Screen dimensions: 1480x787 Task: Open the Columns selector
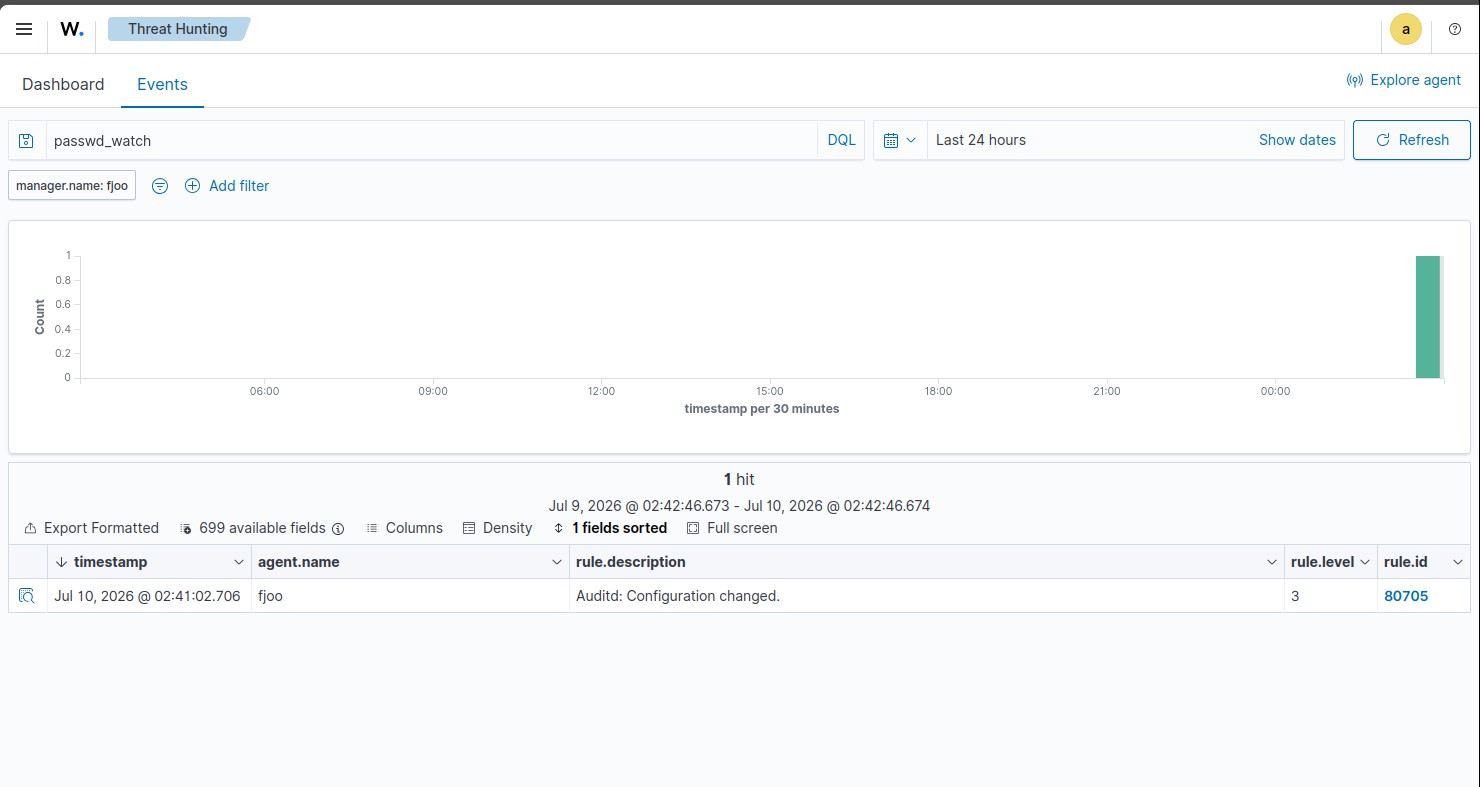pos(404,528)
